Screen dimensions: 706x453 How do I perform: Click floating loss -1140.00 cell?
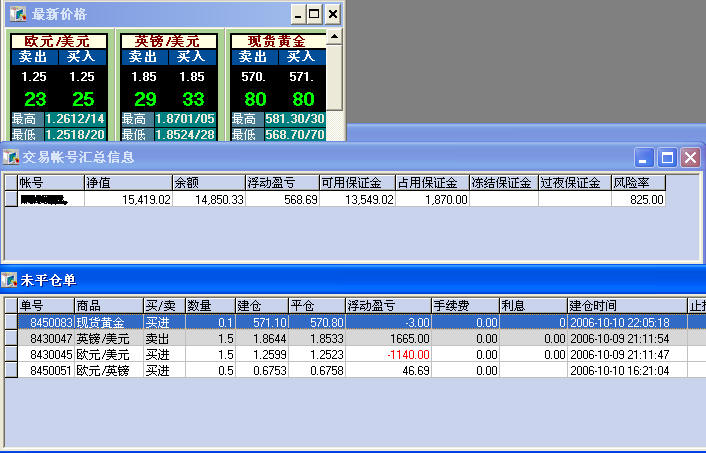[x=389, y=354]
